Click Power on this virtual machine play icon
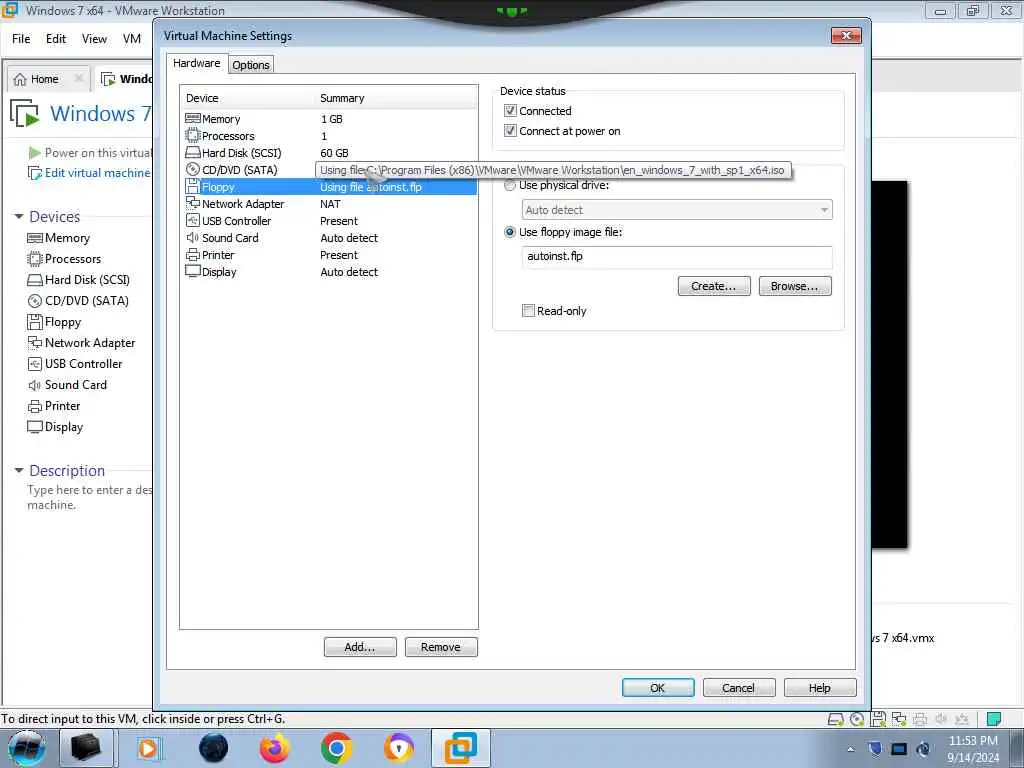 coord(35,153)
